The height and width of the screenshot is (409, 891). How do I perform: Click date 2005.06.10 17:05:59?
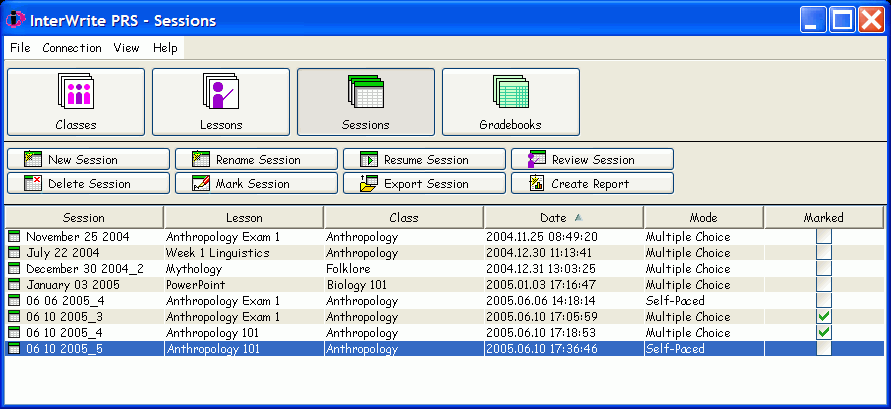click(x=542, y=316)
